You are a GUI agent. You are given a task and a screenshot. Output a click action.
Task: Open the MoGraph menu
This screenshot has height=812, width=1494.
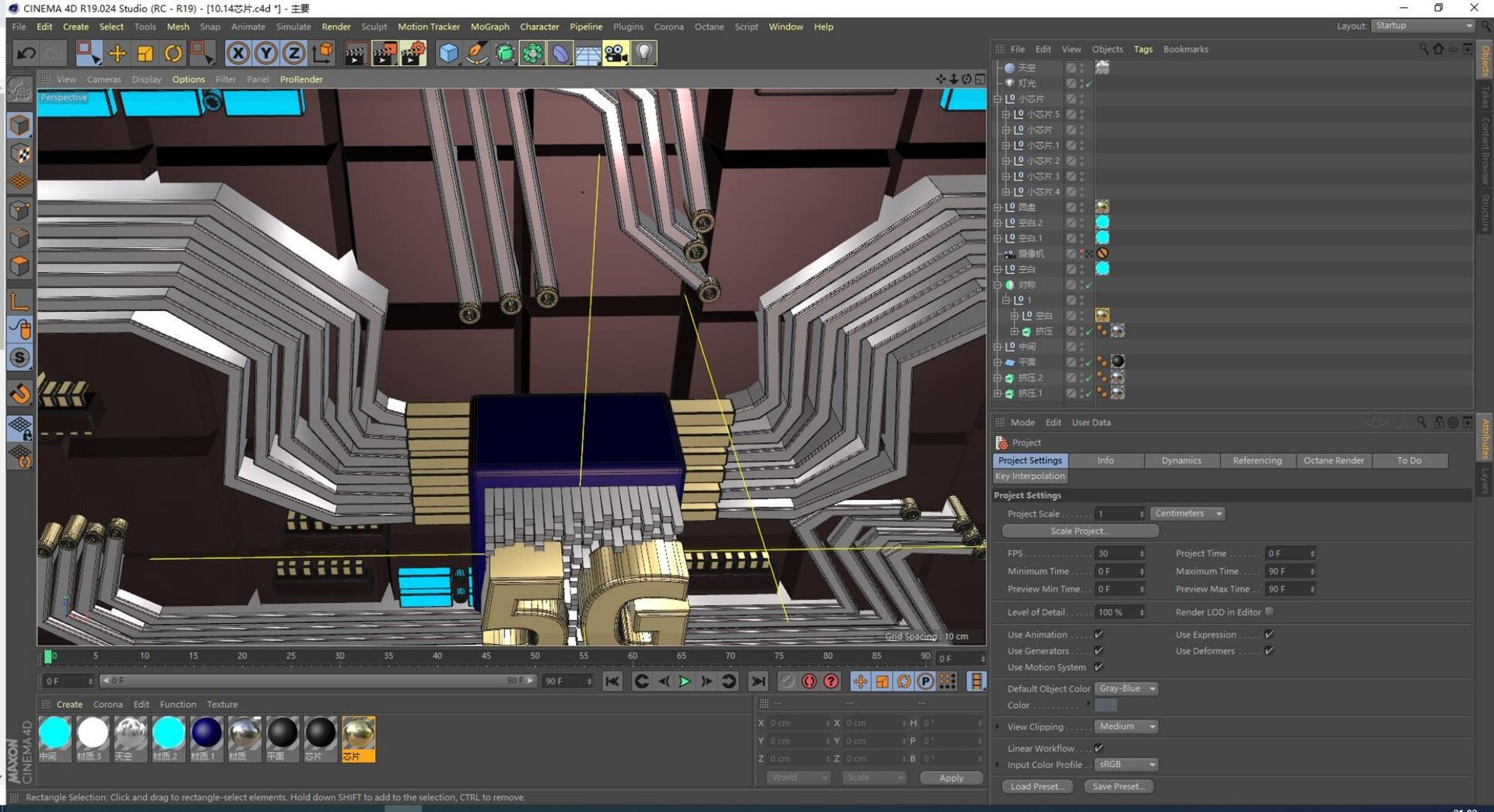489,26
